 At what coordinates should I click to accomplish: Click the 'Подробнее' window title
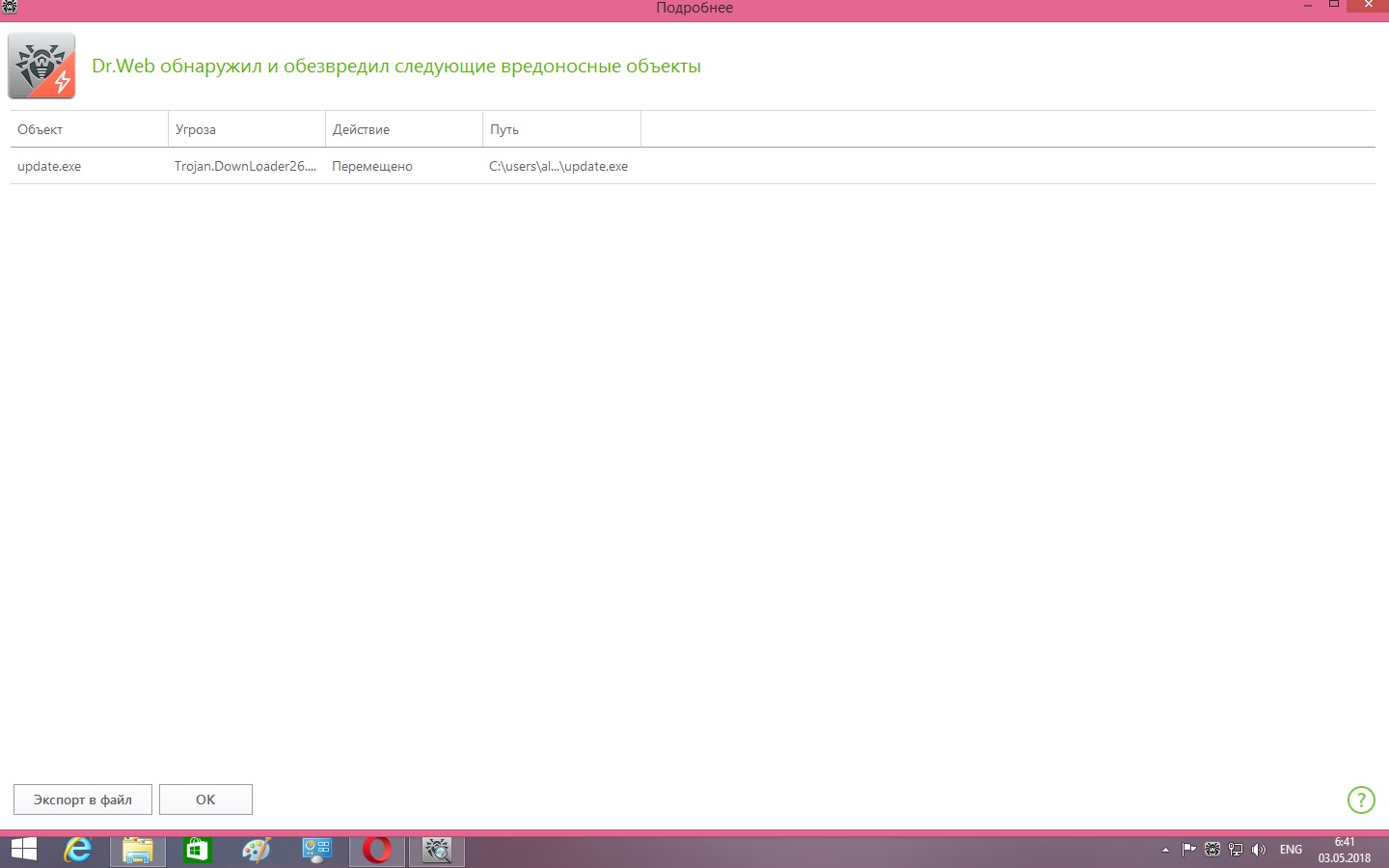(694, 8)
